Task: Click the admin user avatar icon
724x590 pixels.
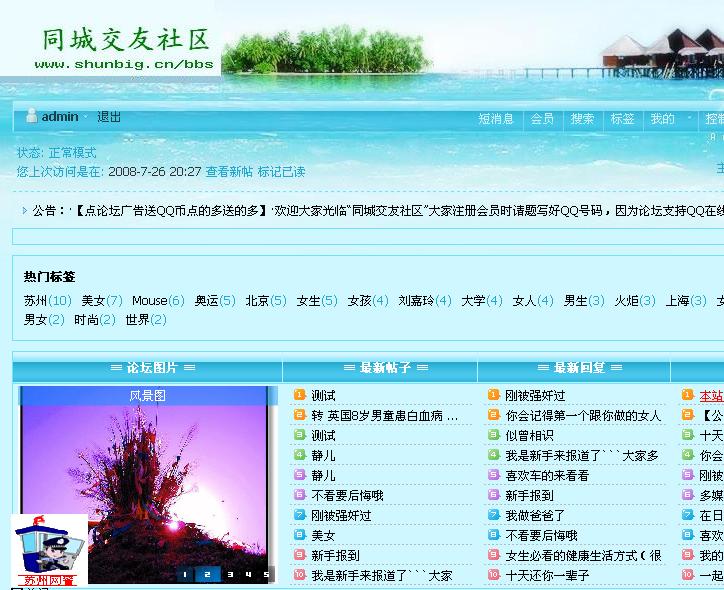Action: (31, 115)
